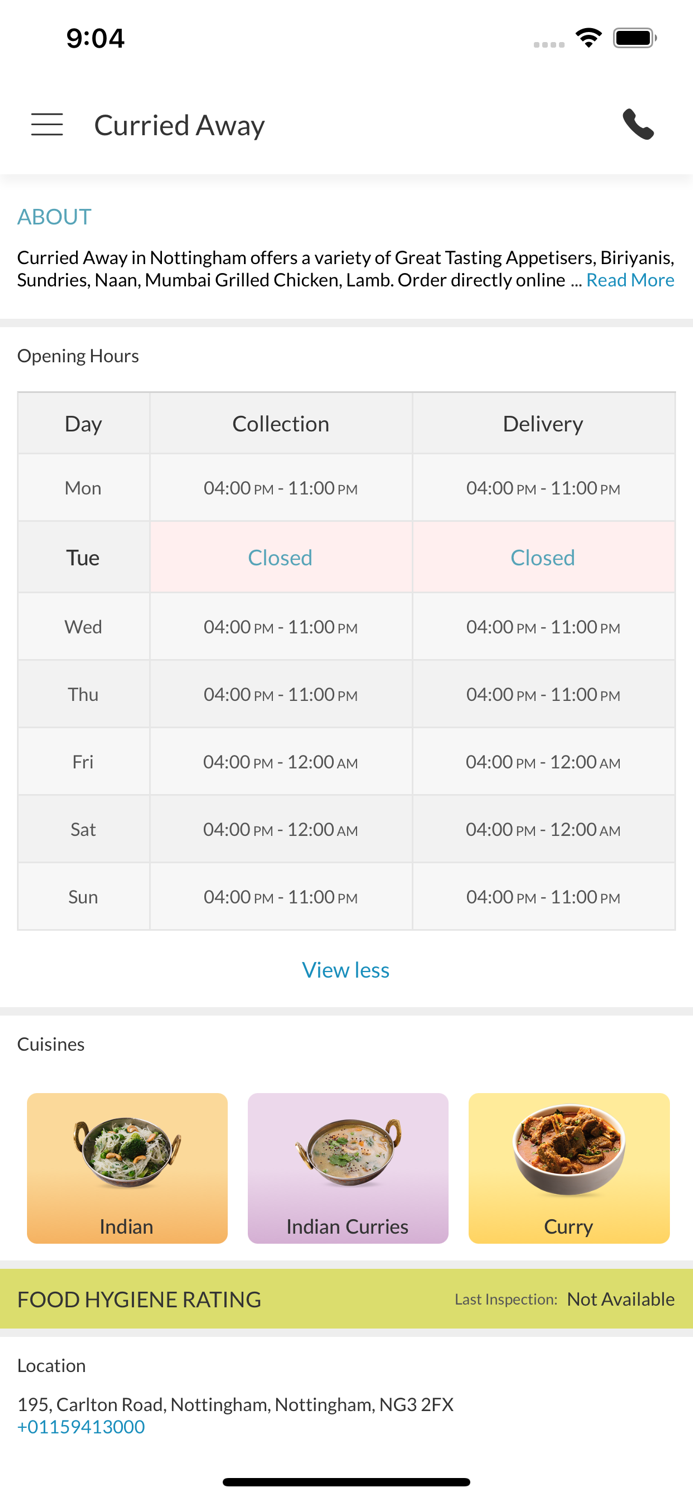693x1500 pixels.
Task: Open the hamburger navigation menu
Action: coord(47,125)
